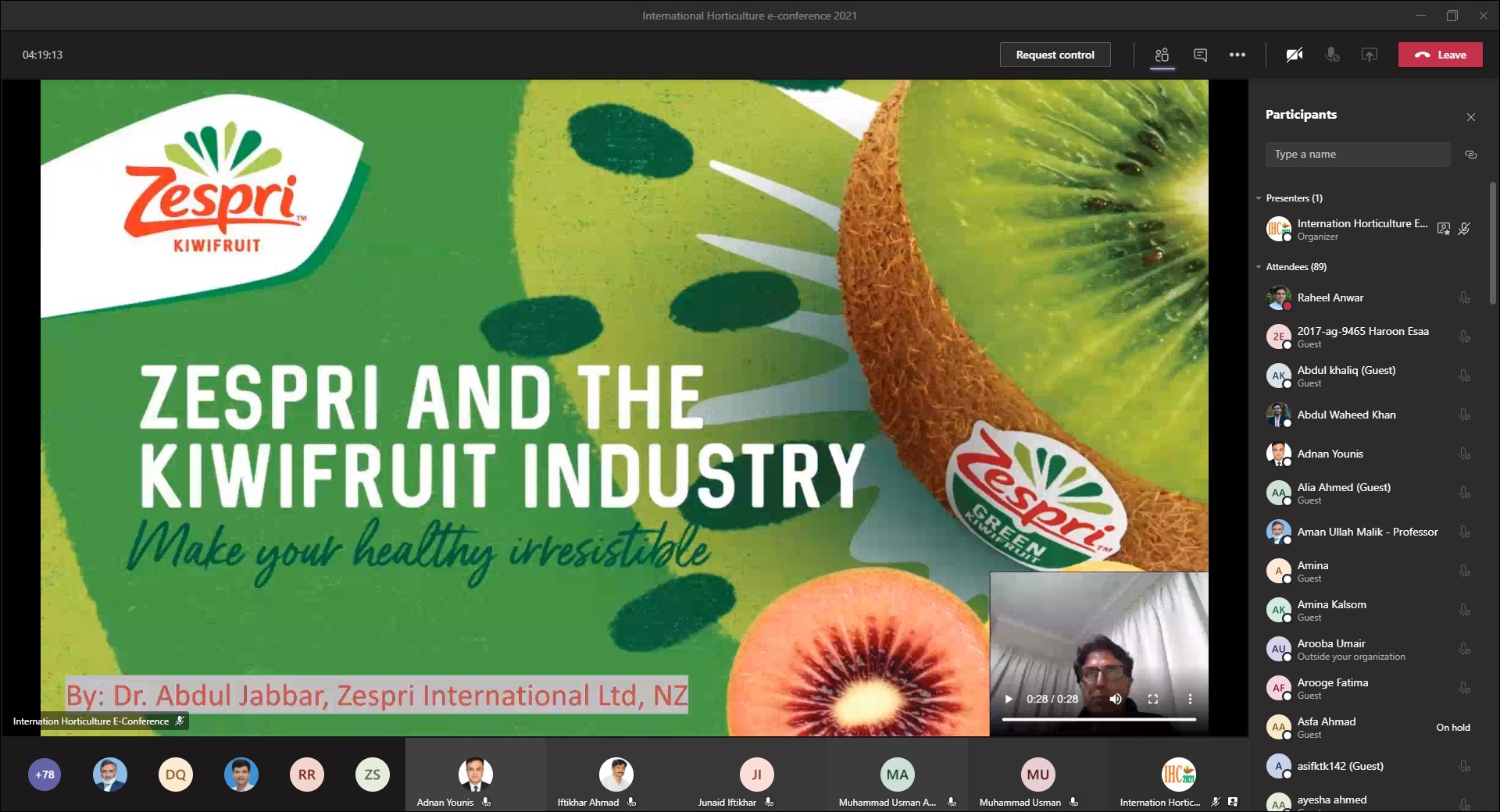Viewport: 1500px width, 812px height.
Task: Select Adnan Younis video tile
Action: 476,775
